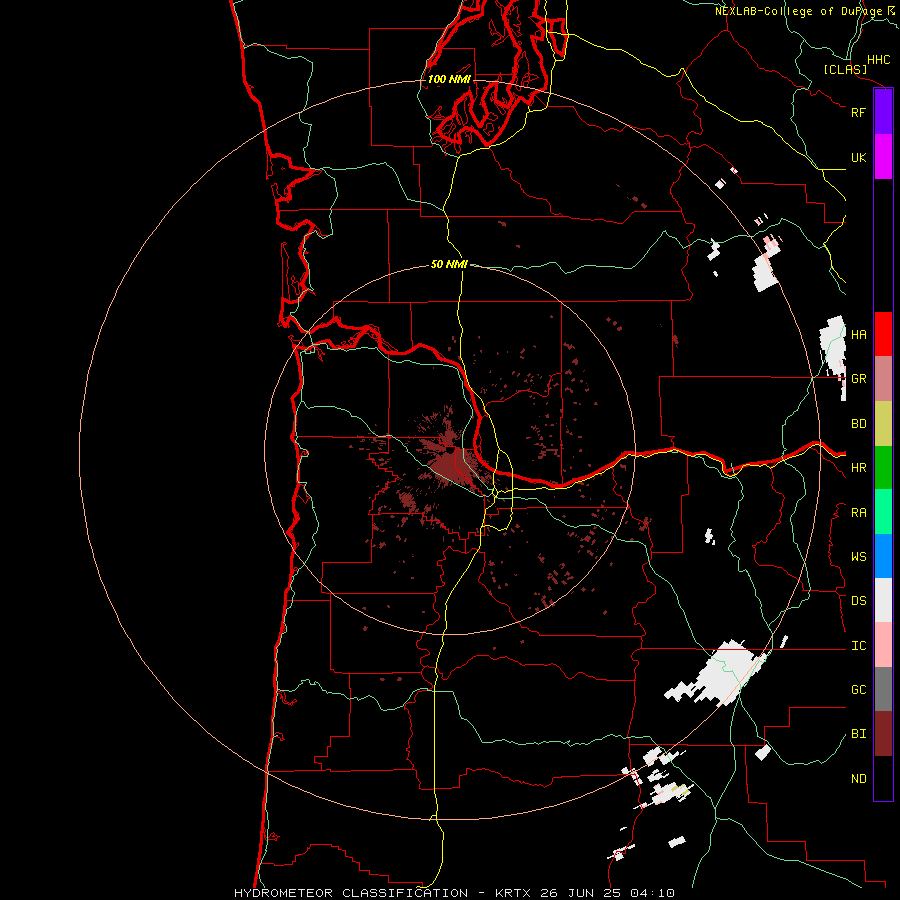
Task: Click the UK magenta legend swatch
Action: pyautogui.click(x=883, y=157)
